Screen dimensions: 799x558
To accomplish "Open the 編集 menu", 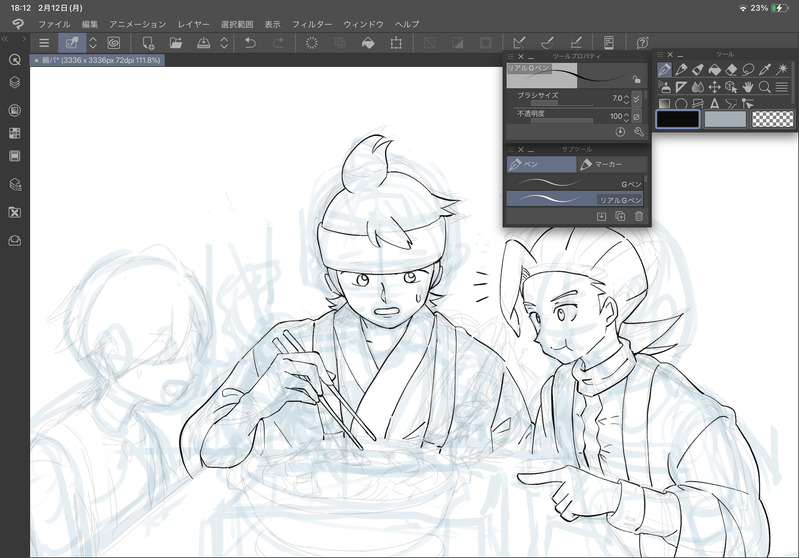I will [90, 24].
